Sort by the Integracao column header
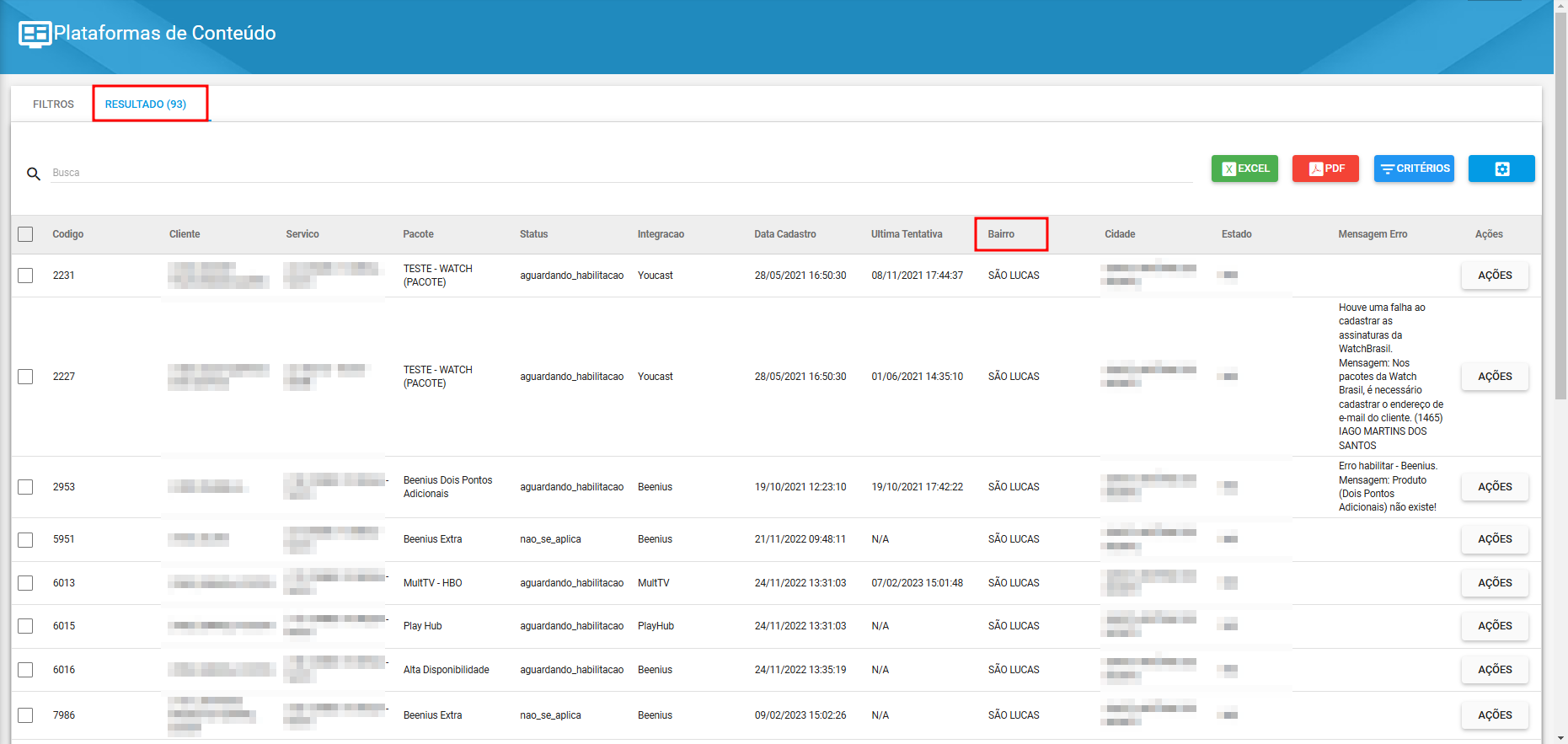Viewport: 1568px width, 744px height. coord(661,234)
